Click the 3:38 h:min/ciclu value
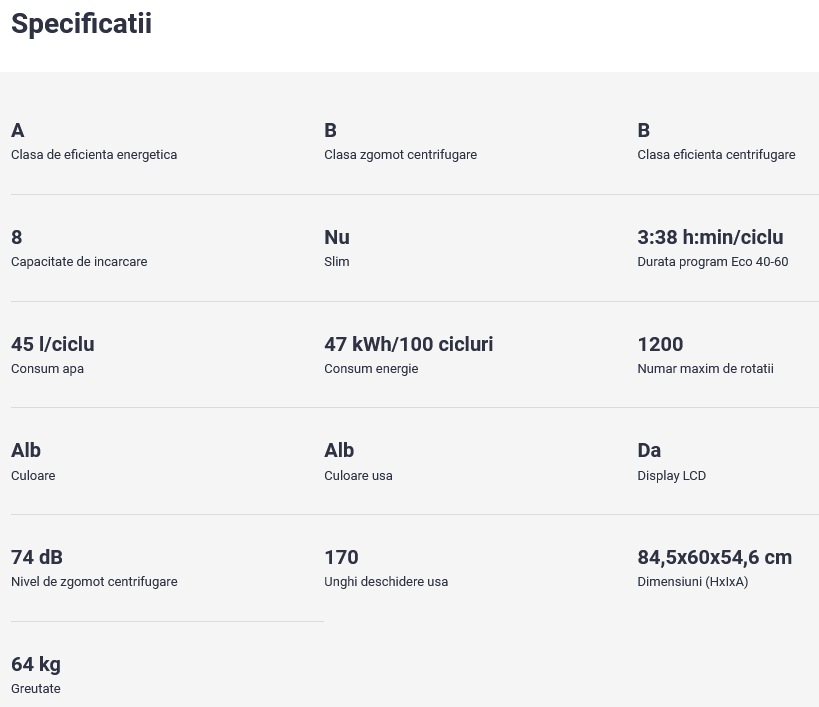Image resolution: width=819 pixels, height=707 pixels. tap(710, 238)
